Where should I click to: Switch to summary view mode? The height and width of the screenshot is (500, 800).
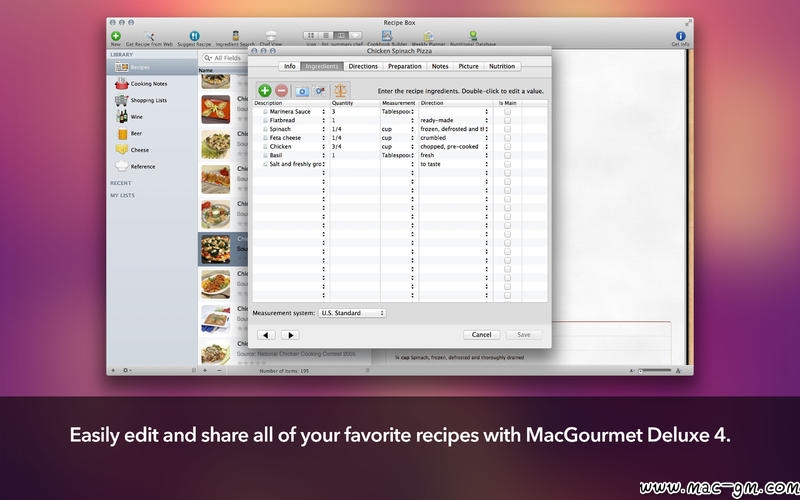tap(340, 35)
